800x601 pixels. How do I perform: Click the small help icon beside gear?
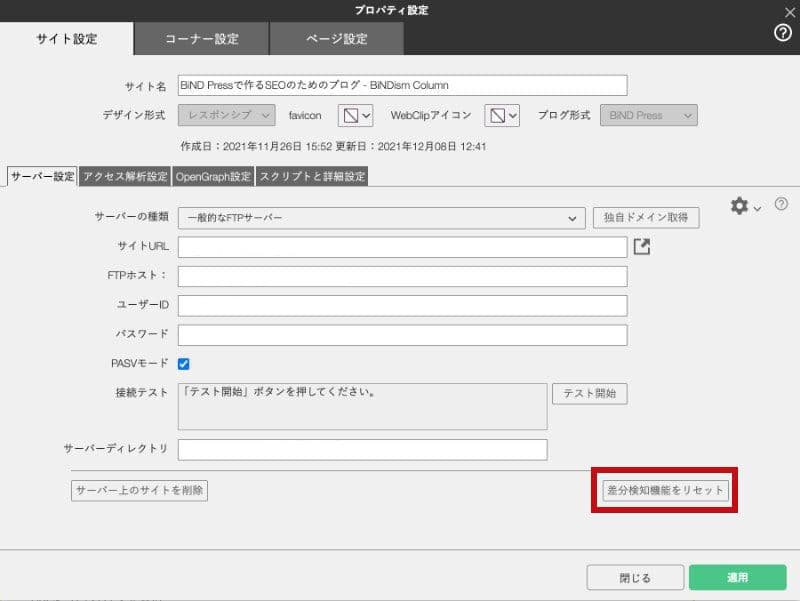(781, 204)
